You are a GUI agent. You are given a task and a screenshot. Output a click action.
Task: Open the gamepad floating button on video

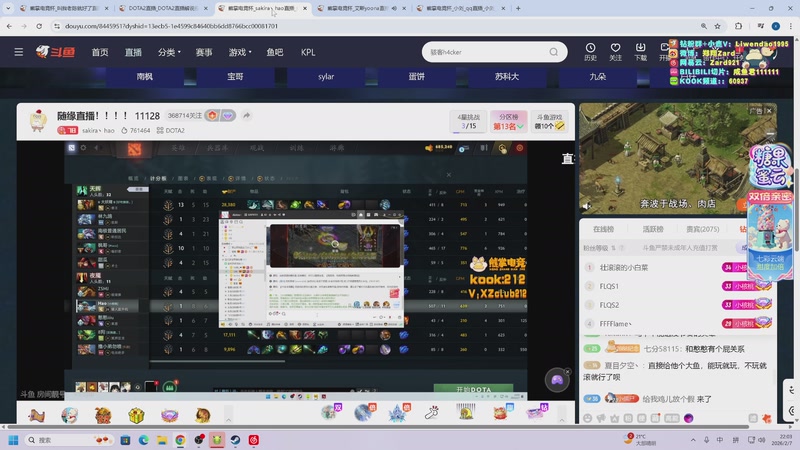tap(557, 380)
